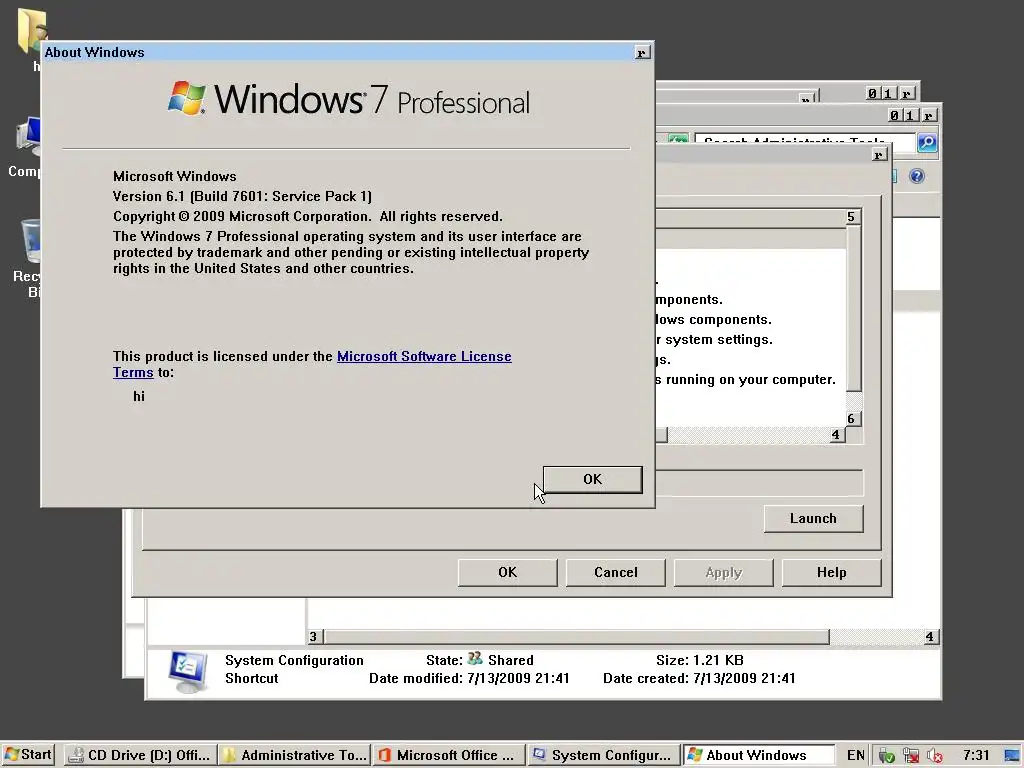Click About Windows taskbar button
The width and height of the screenshot is (1024, 768).
(758, 755)
